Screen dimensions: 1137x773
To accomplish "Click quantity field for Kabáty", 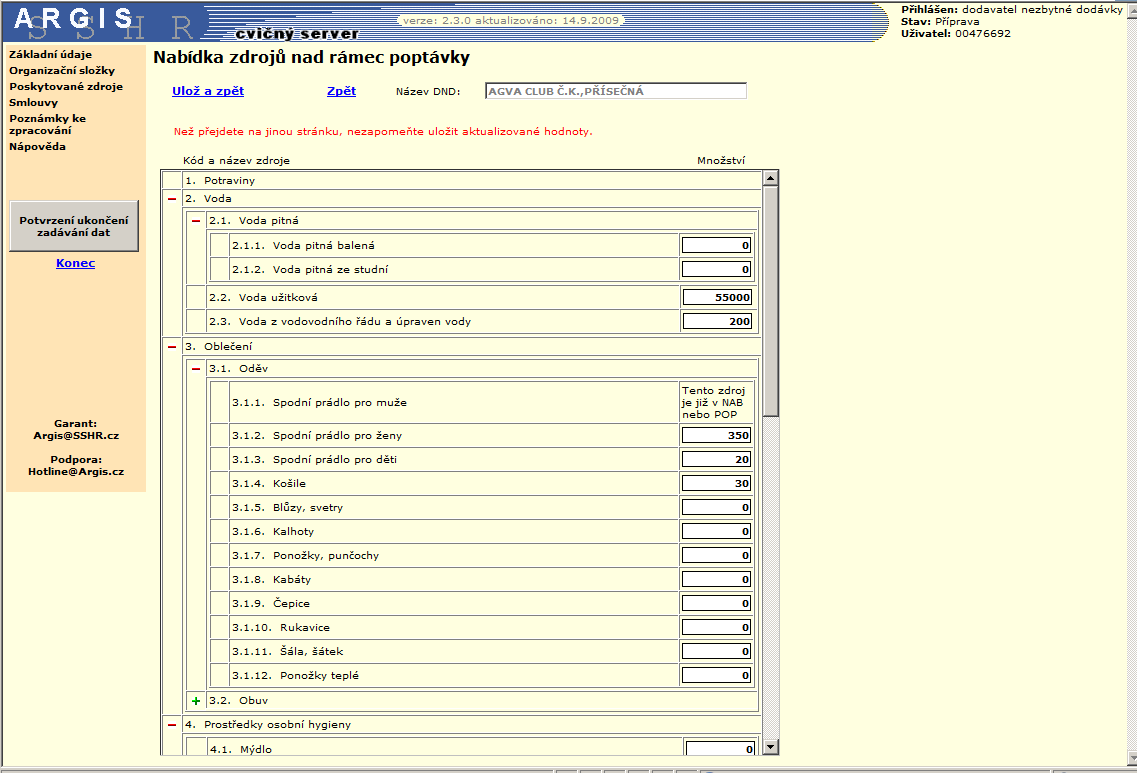I will click(716, 579).
